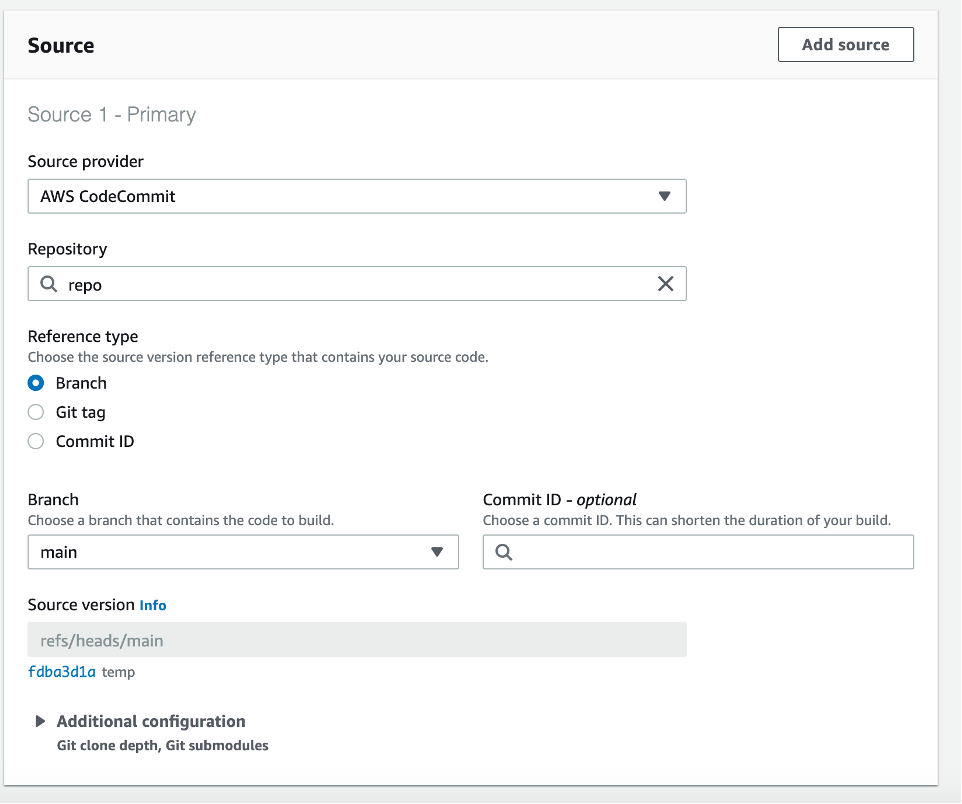Screen dimensions: 962x804
Task: Open the Info link beside Source version
Action: pos(153,605)
